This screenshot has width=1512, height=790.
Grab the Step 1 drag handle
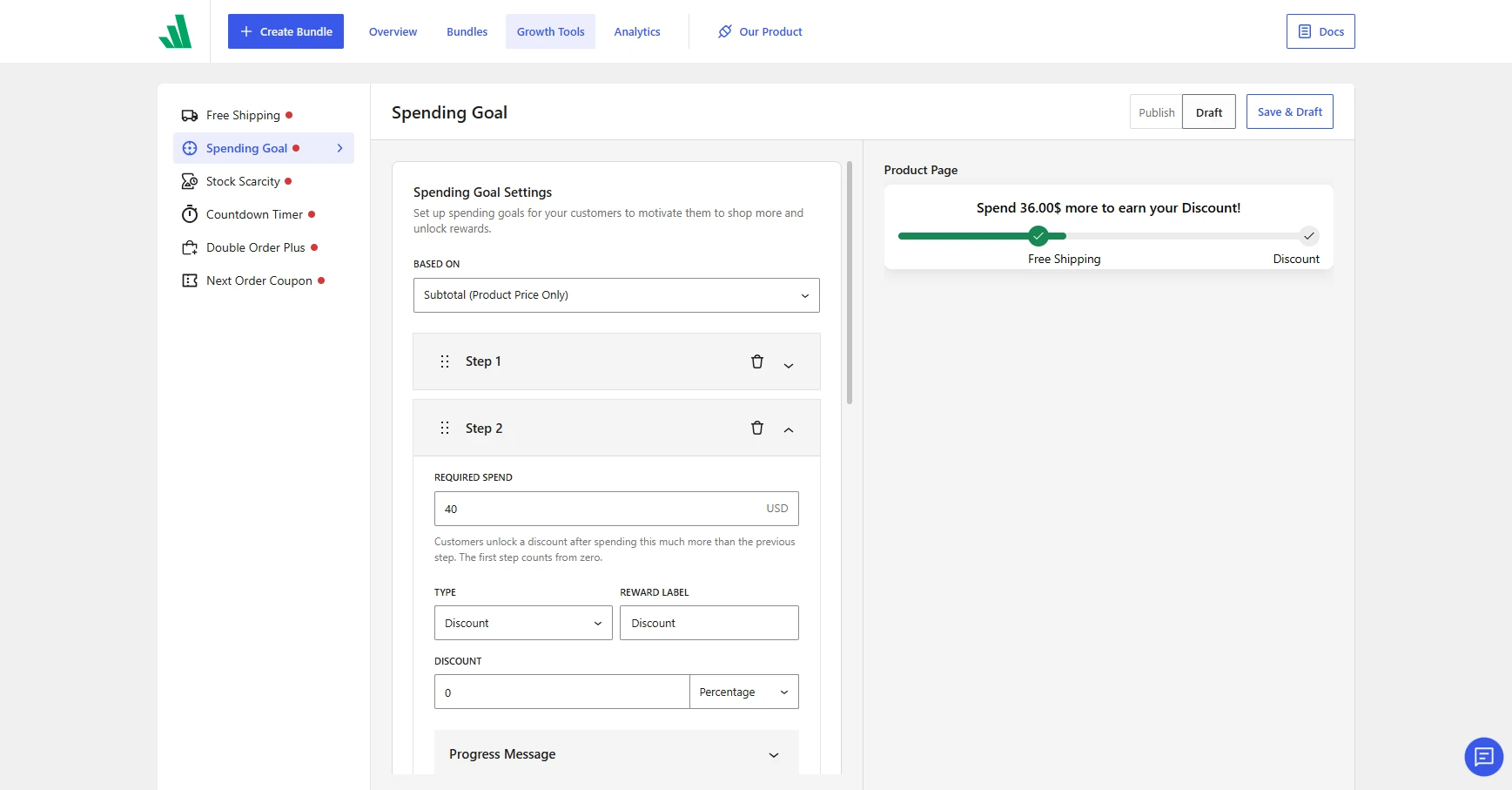tap(445, 361)
